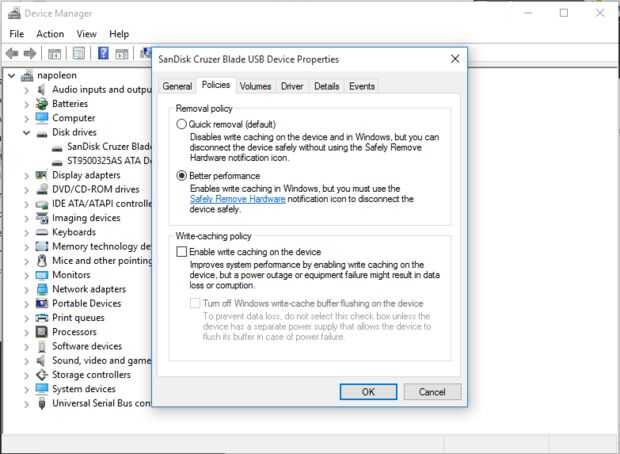
Task: Click the Properties sheet toolbar icon
Action: pos(79,53)
